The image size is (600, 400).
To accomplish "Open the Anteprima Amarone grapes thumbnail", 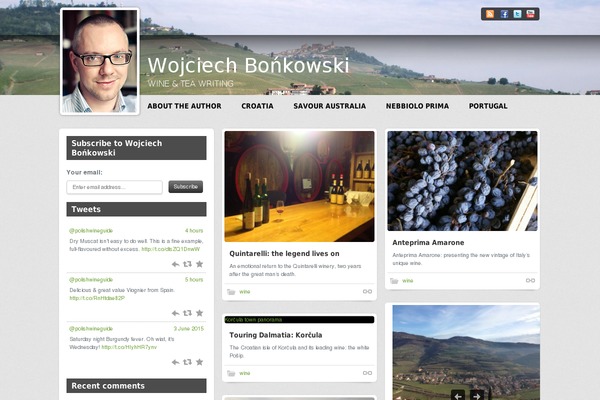I will coord(462,181).
